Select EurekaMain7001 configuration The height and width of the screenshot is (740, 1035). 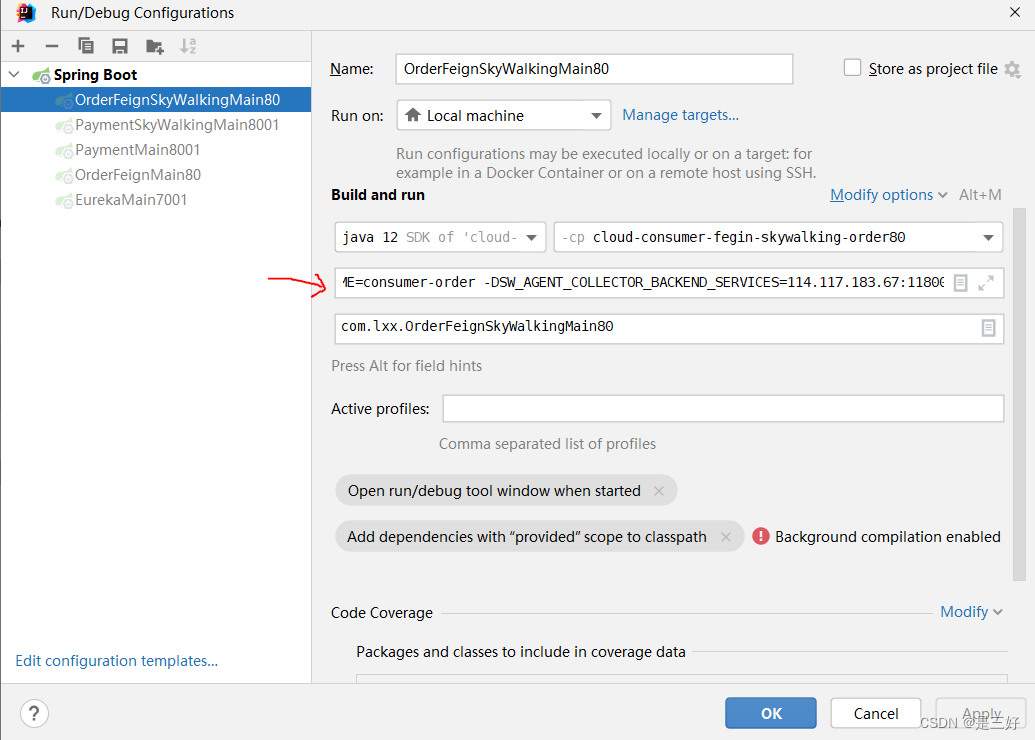point(156,200)
